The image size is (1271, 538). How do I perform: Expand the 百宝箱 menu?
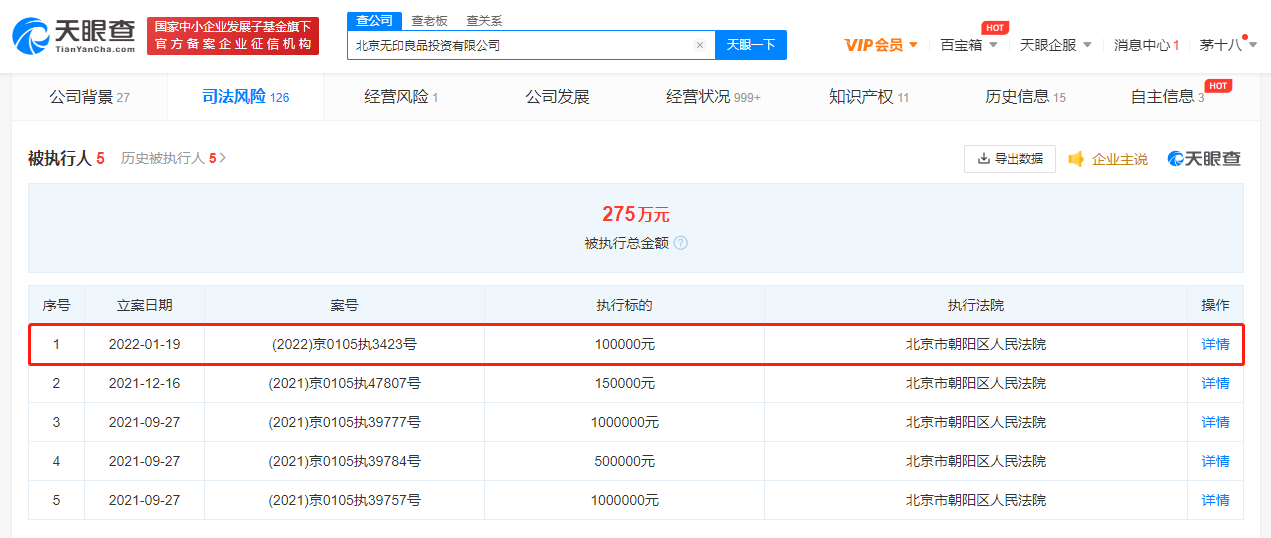pos(969,45)
